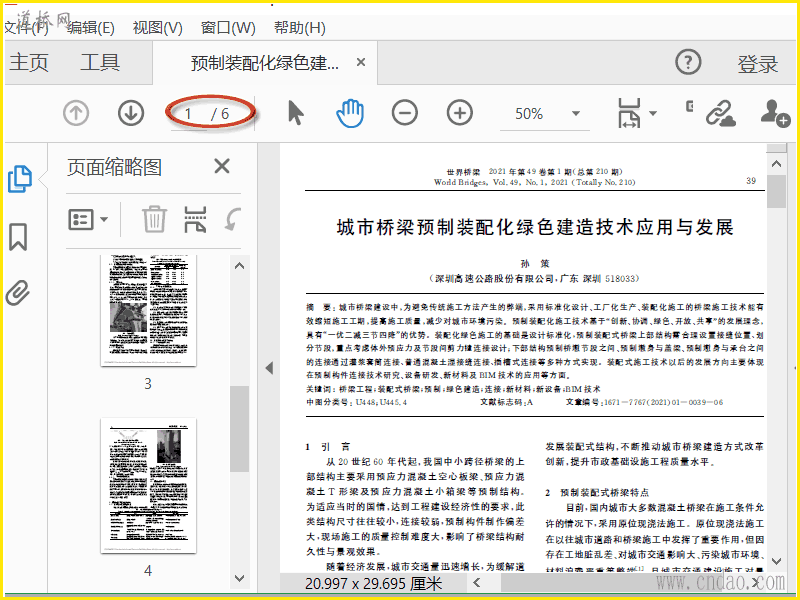Viewport: 800px width, 600px height.
Task: Click the rotate page icon
Action: (x=233, y=219)
